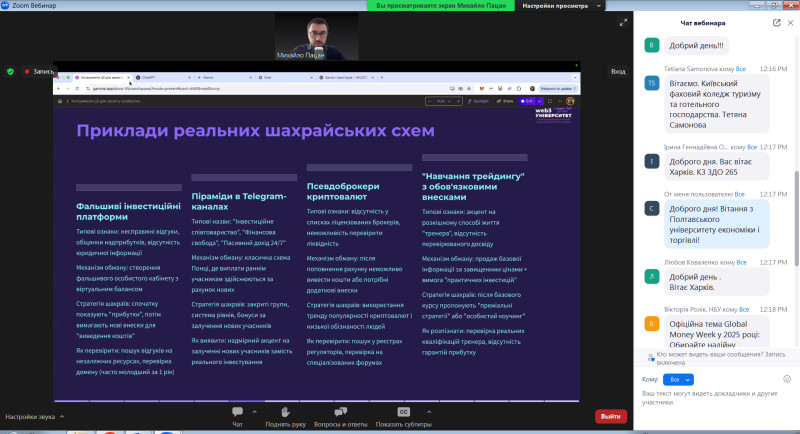Click the chat message text input field
This screenshot has height=434, width=800.
710,402
